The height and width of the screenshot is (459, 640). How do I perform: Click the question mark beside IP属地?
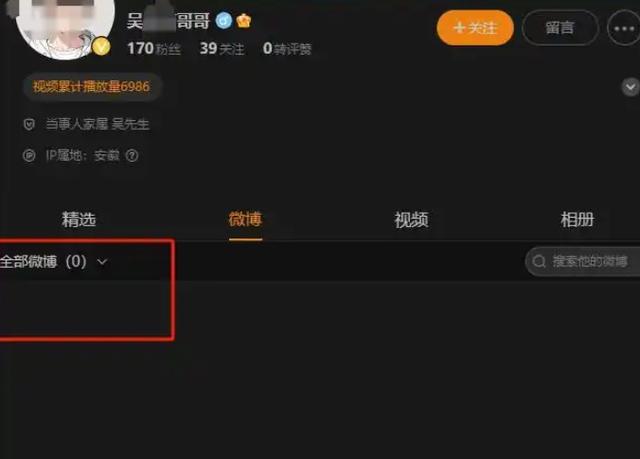click(132, 155)
